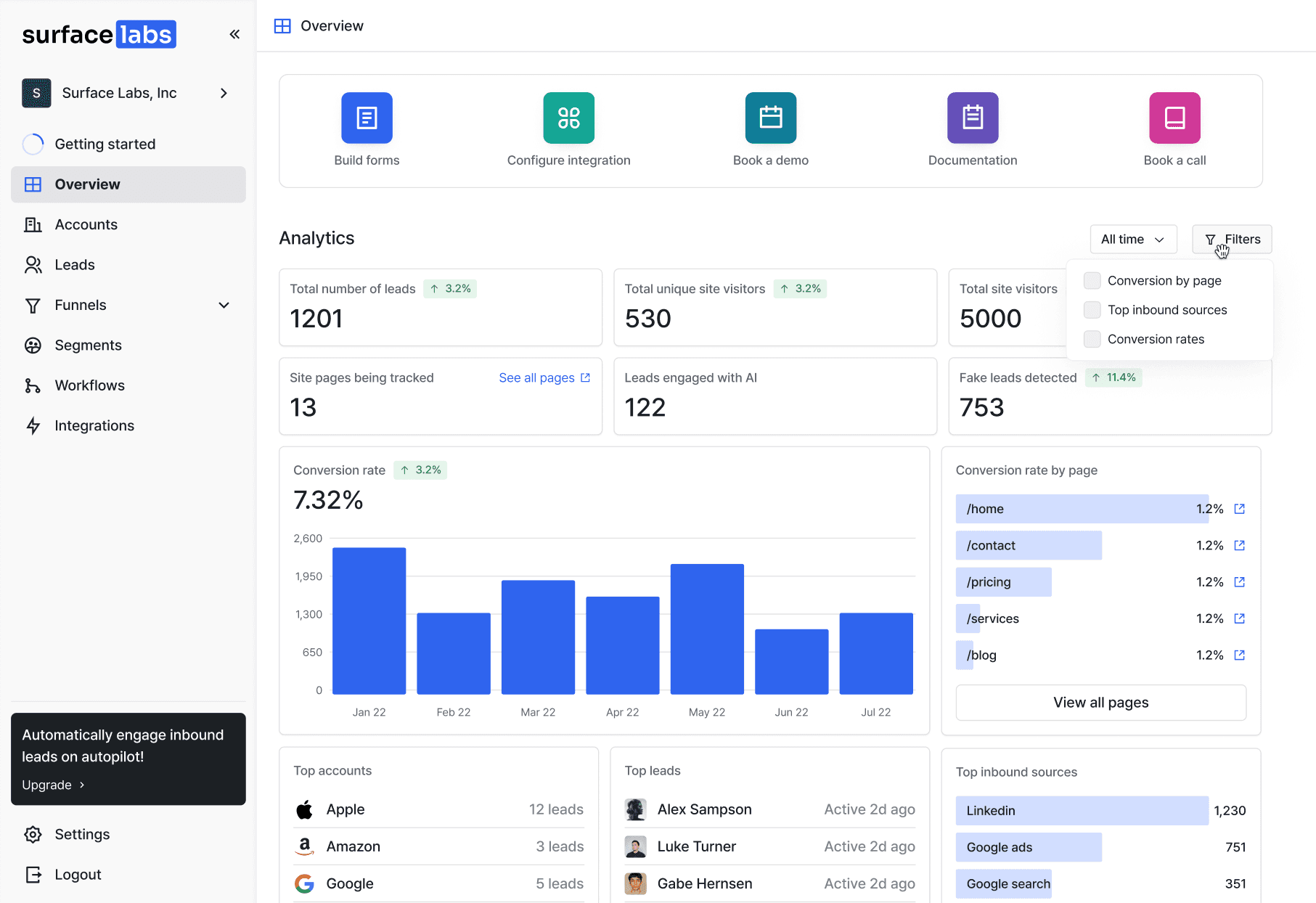Viewport: 1316px width, 903px height.
Task: Click the Fake leads detected 11.4% badge
Action: click(1113, 377)
